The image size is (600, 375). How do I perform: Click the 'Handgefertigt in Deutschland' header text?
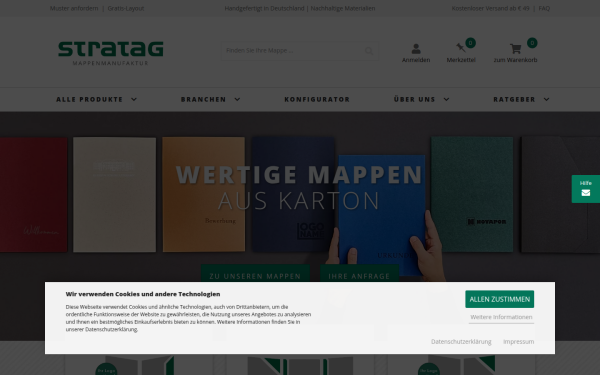click(x=264, y=8)
